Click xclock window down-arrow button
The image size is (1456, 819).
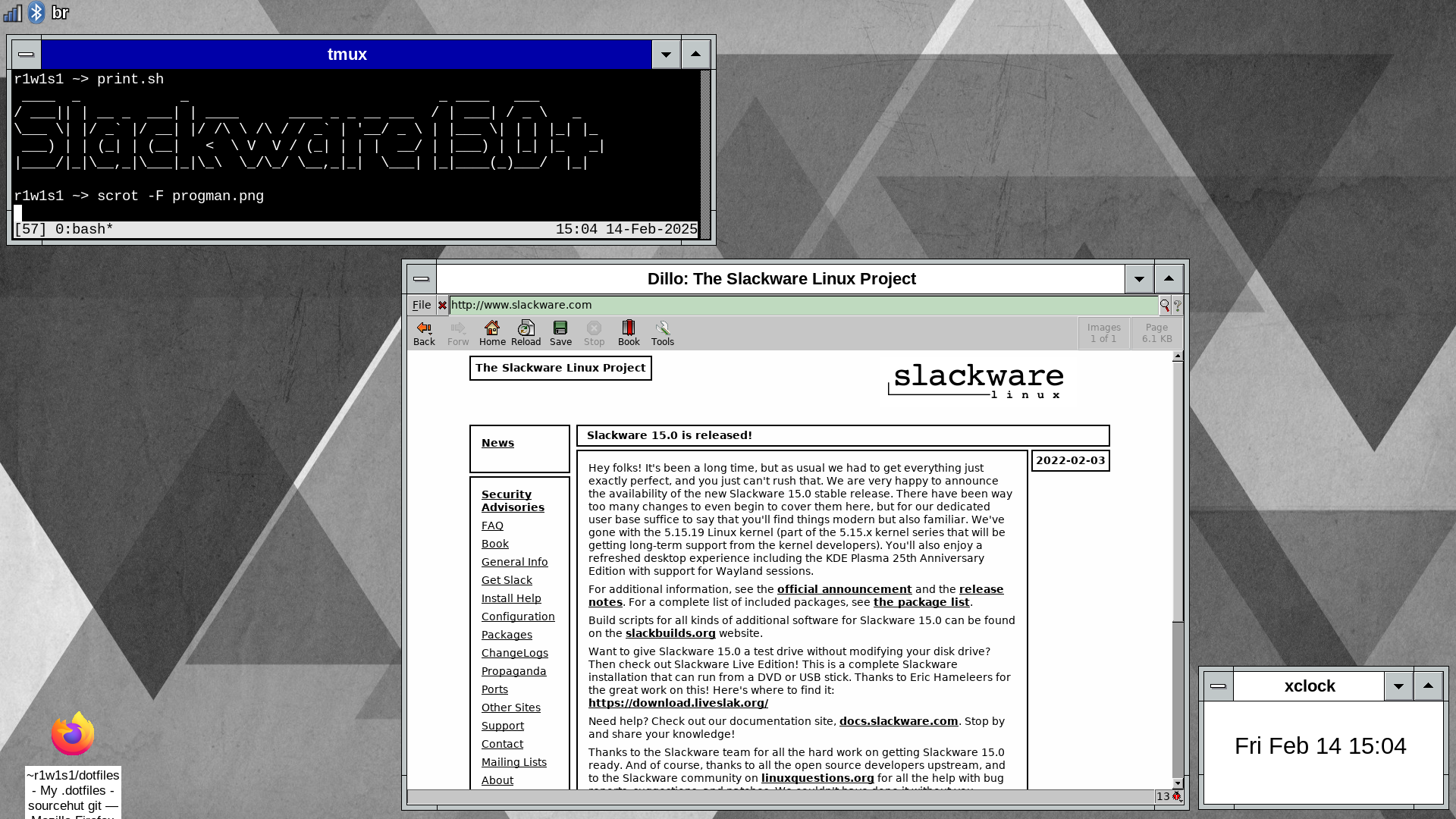[x=1398, y=686]
